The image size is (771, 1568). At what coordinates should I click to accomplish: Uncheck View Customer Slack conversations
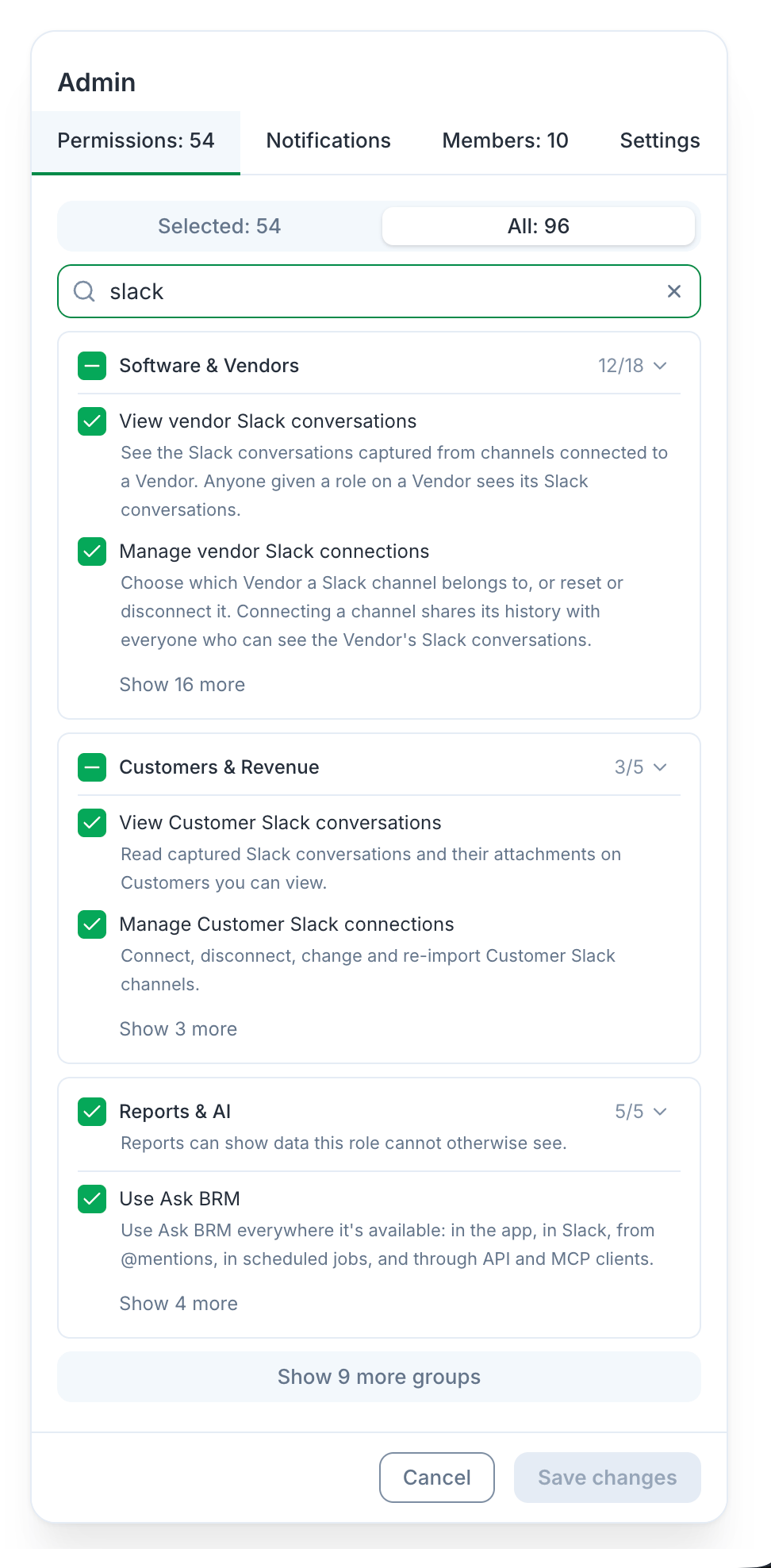point(92,823)
